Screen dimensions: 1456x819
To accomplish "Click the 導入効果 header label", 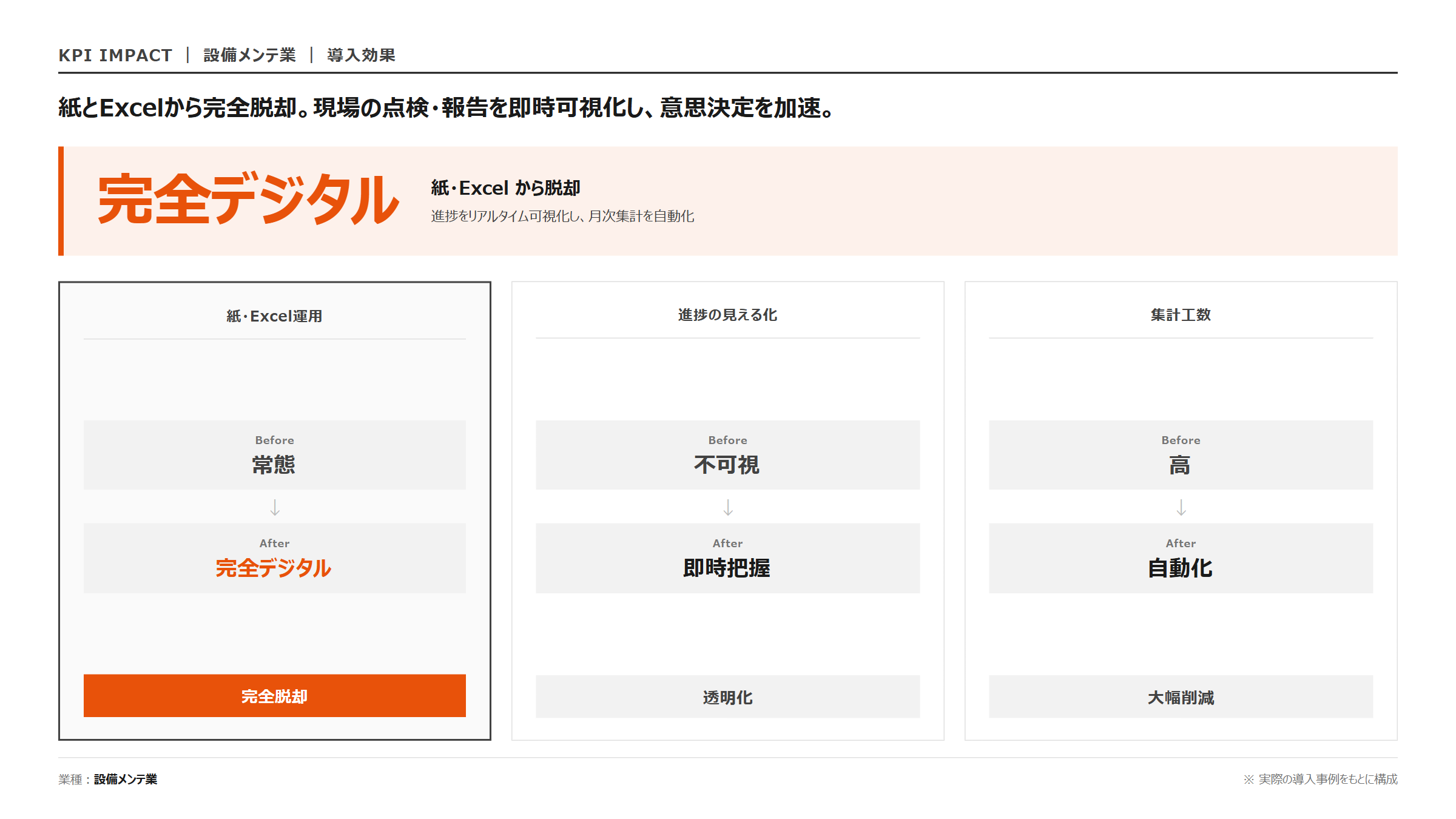I will [361, 55].
